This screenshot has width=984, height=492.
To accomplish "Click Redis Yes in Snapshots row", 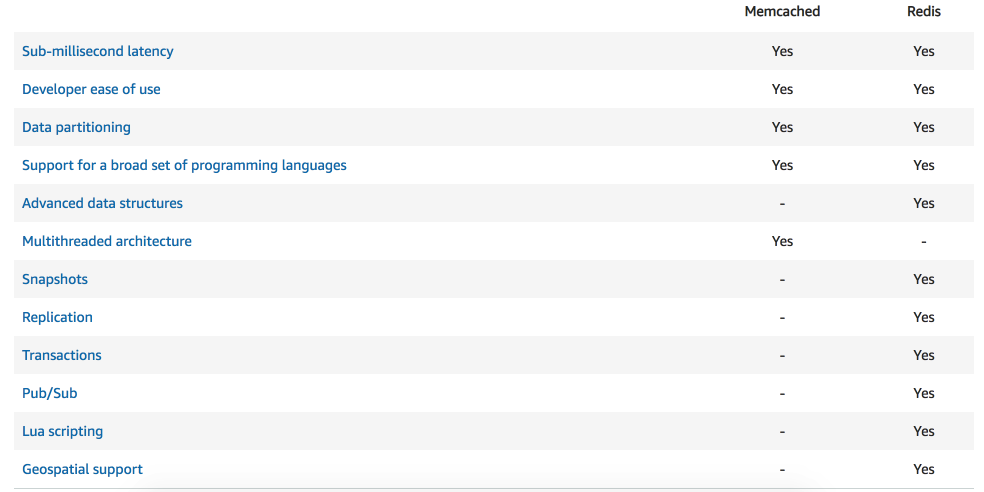I will coord(924,279).
